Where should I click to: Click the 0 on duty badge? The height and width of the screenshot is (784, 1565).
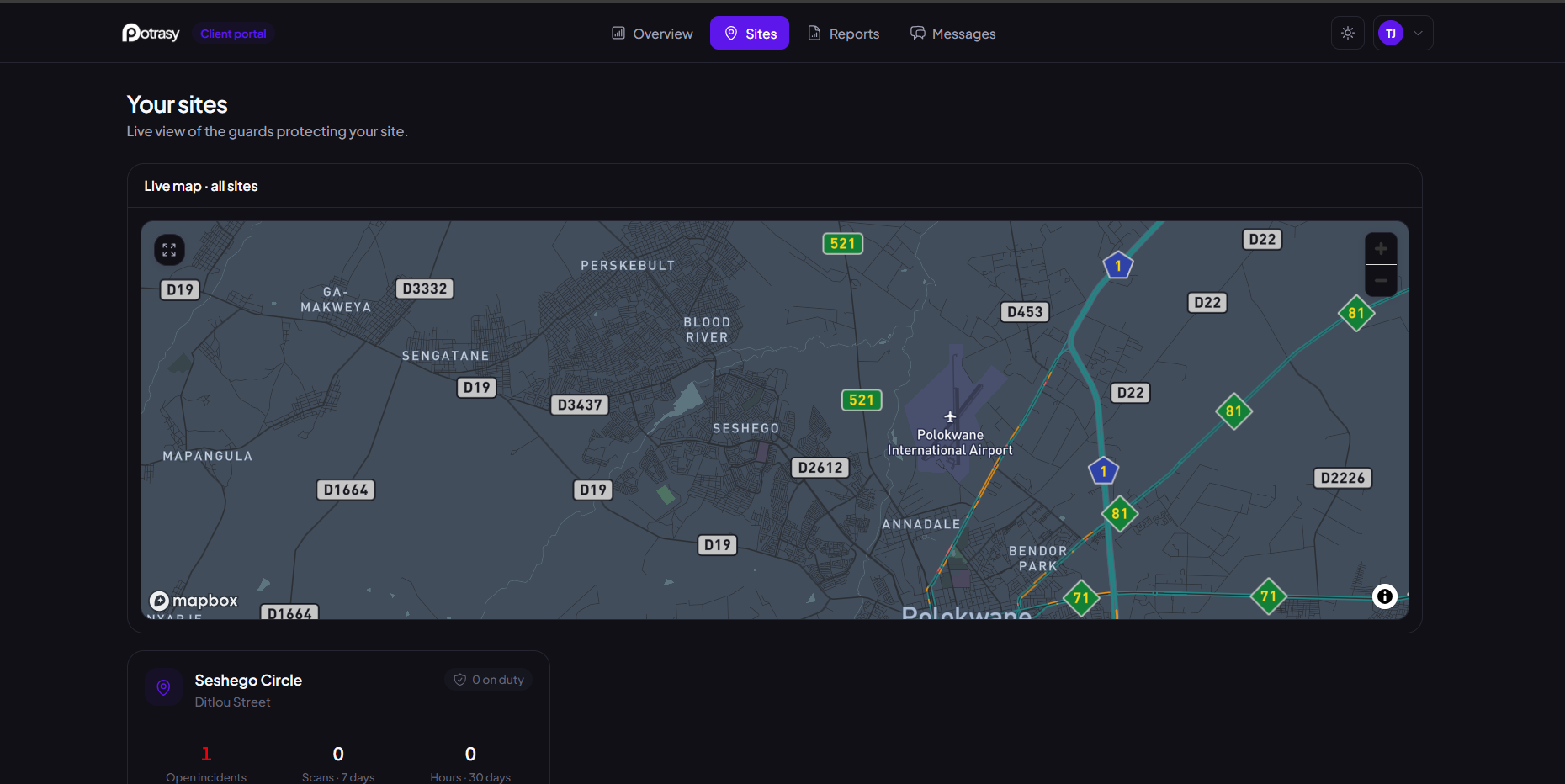pos(489,680)
